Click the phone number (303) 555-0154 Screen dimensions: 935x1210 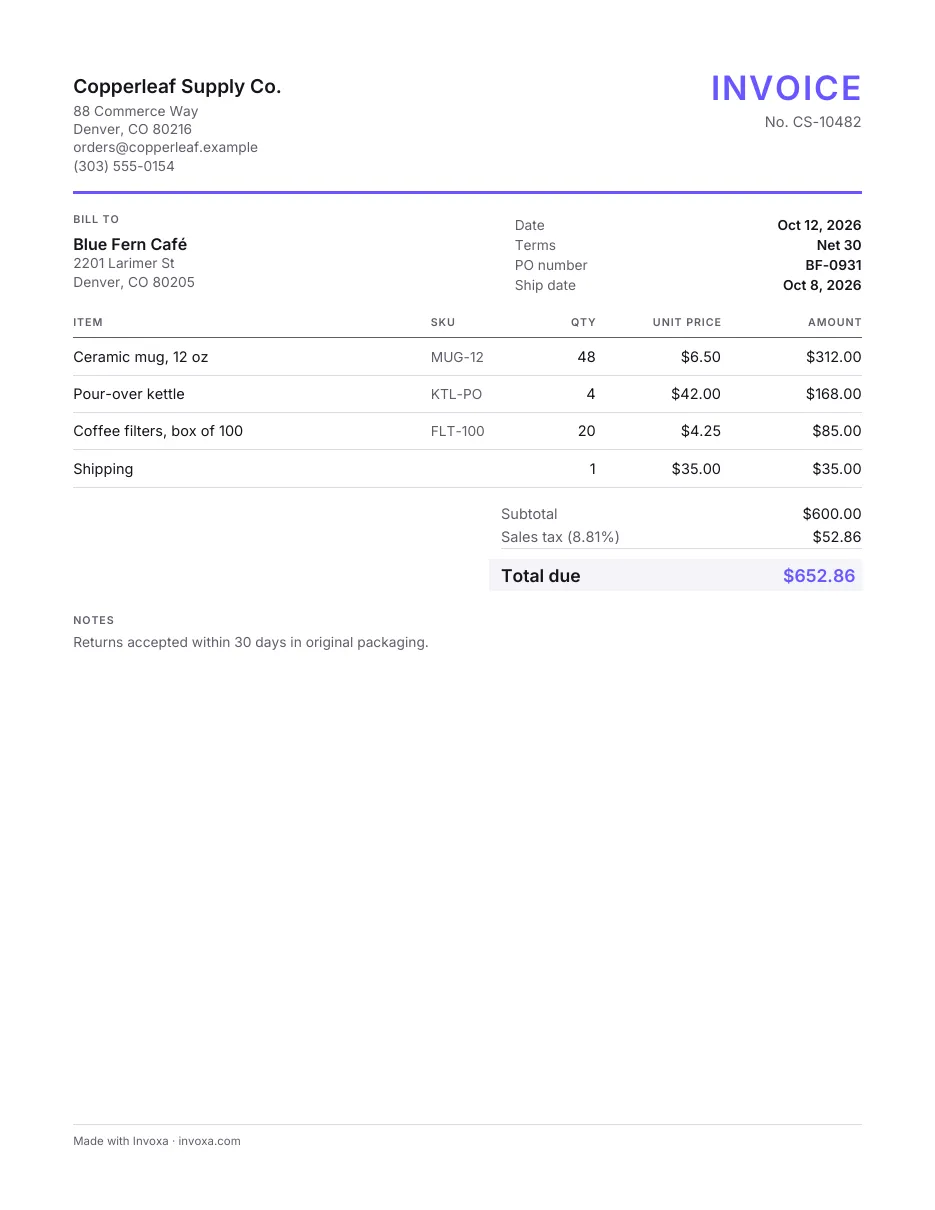pyautogui.click(x=124, y=166)
